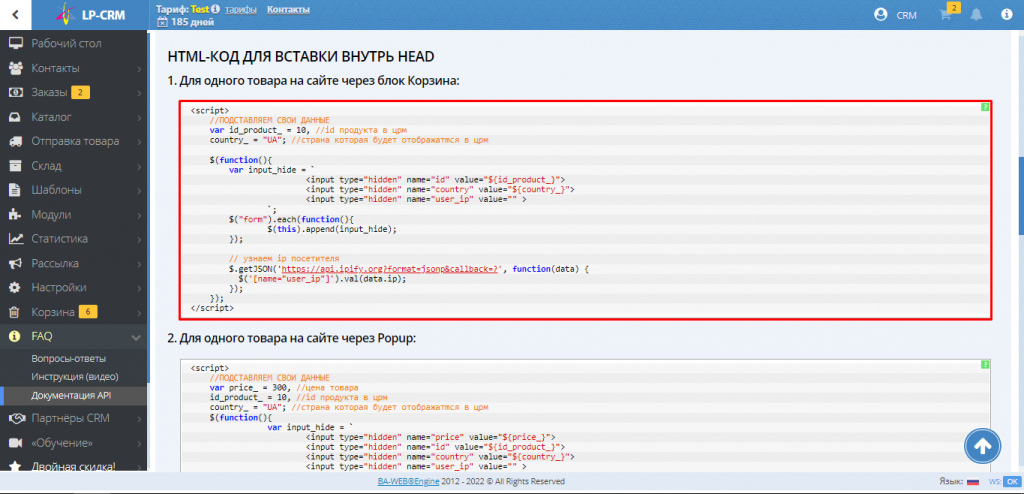Click the green help icon in Popup code block
1024x494 pixels.
coord(985,365)
